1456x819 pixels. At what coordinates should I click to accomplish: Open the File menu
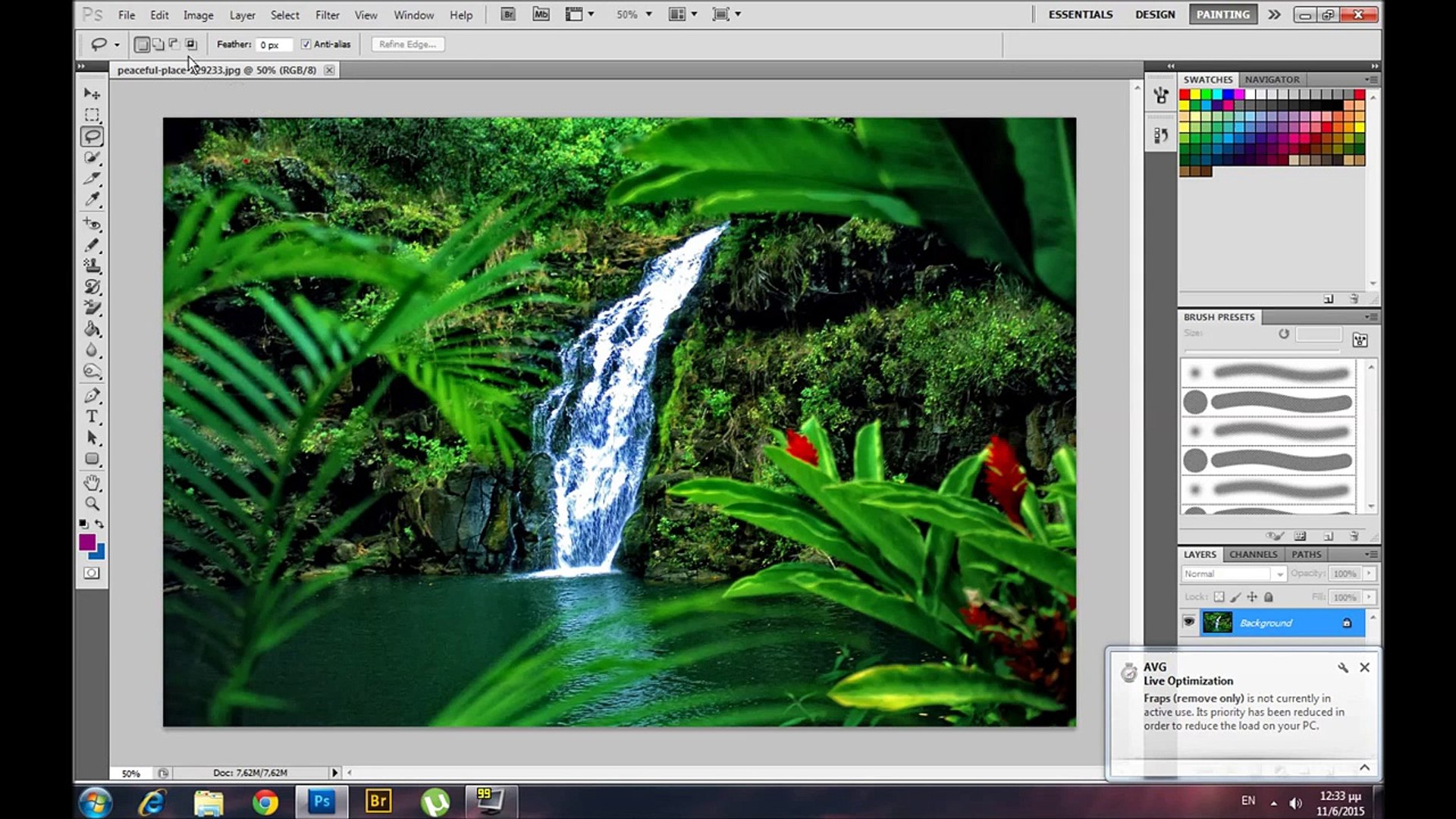(127, 15)
